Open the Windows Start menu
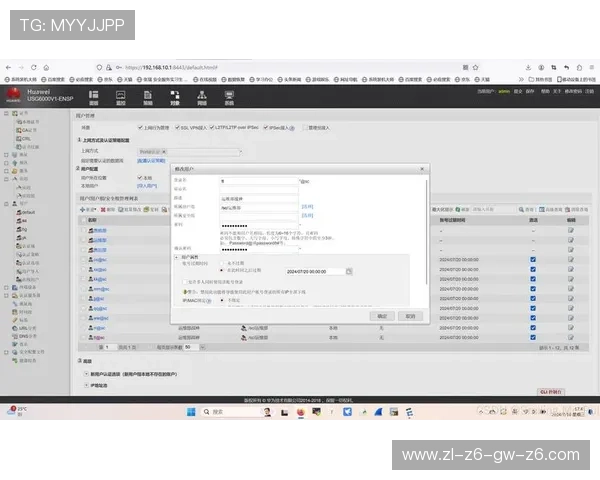Screen dimensions: 600x480 191,412
